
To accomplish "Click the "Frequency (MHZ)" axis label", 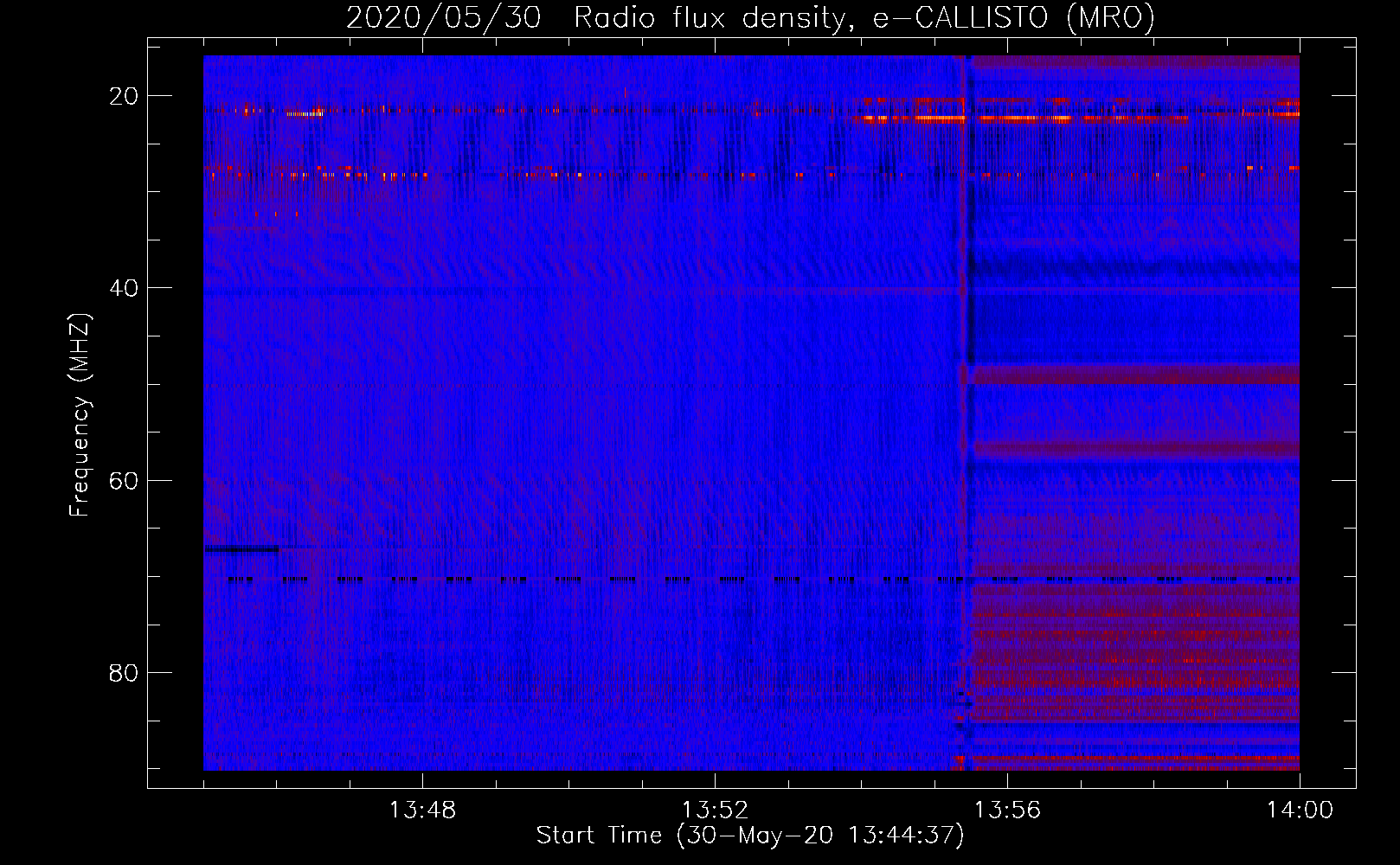I will tap(80, 416).
